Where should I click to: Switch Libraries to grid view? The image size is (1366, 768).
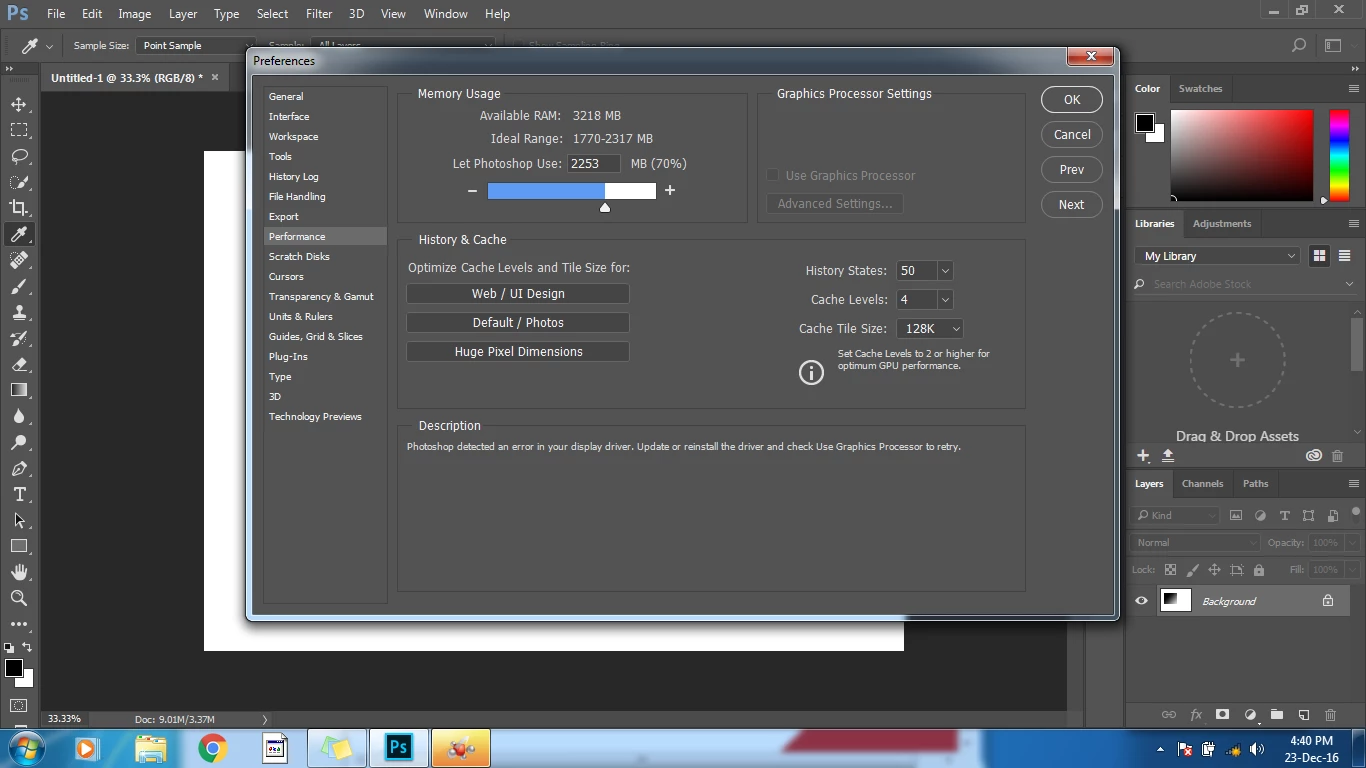pos(1319,256)
